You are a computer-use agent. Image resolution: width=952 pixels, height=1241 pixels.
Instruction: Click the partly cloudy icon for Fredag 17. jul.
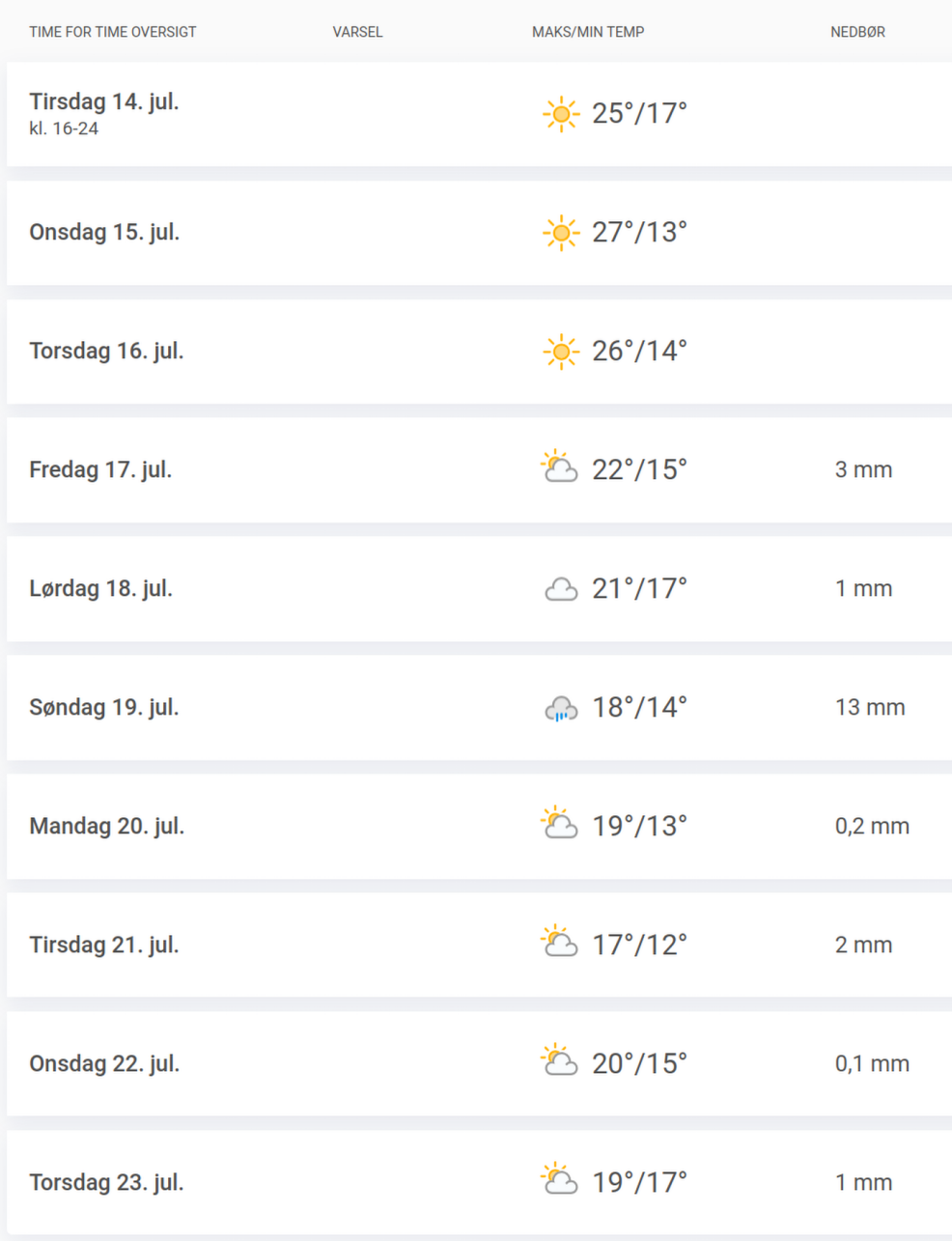tap(559, 466)
